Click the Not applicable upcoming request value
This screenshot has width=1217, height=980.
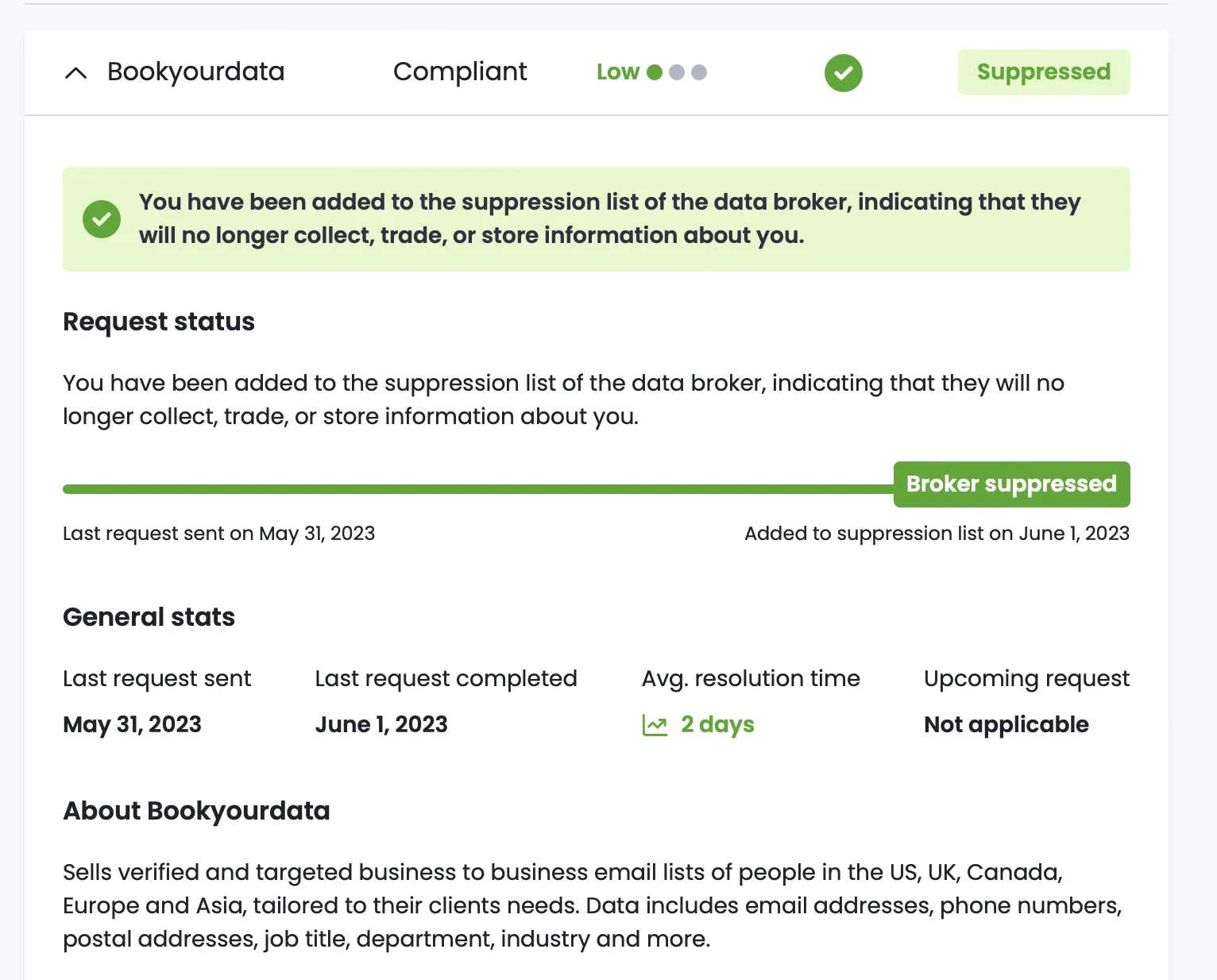pyautogui.click(x=1006, y=724)
